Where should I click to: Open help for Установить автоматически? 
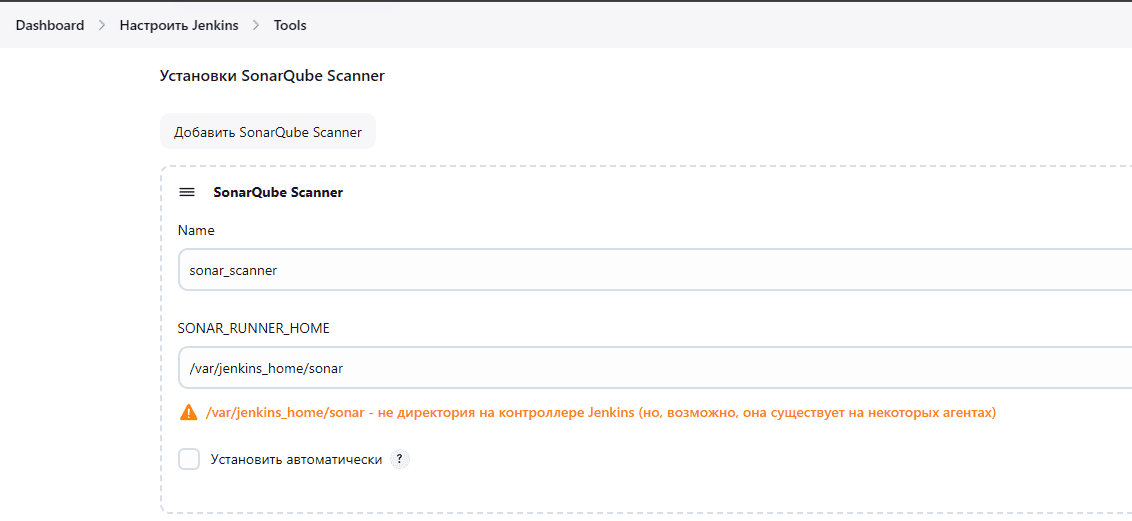coord(400,459)
